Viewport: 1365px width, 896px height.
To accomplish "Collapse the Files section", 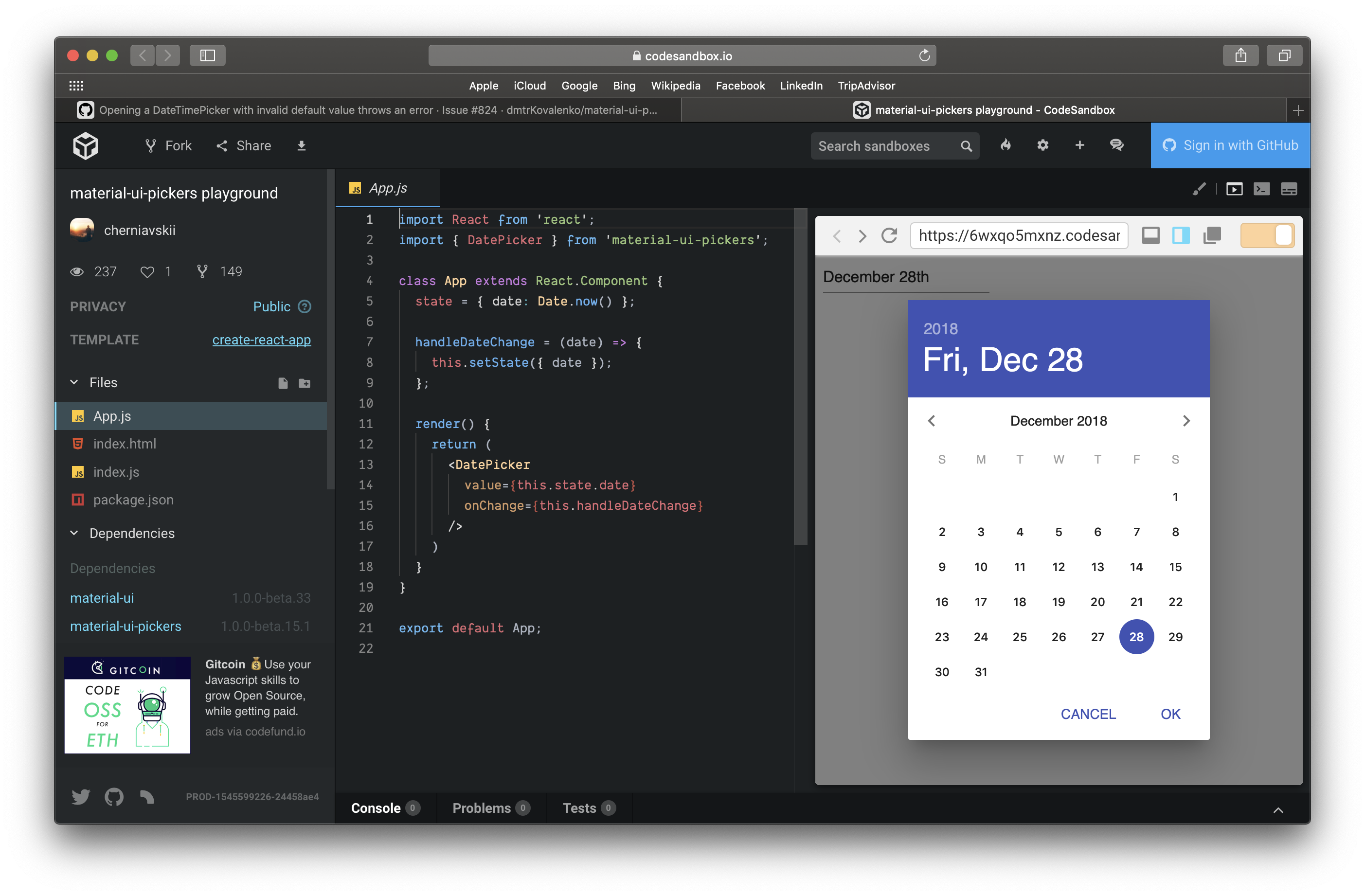I will click(x=74, y=382).
